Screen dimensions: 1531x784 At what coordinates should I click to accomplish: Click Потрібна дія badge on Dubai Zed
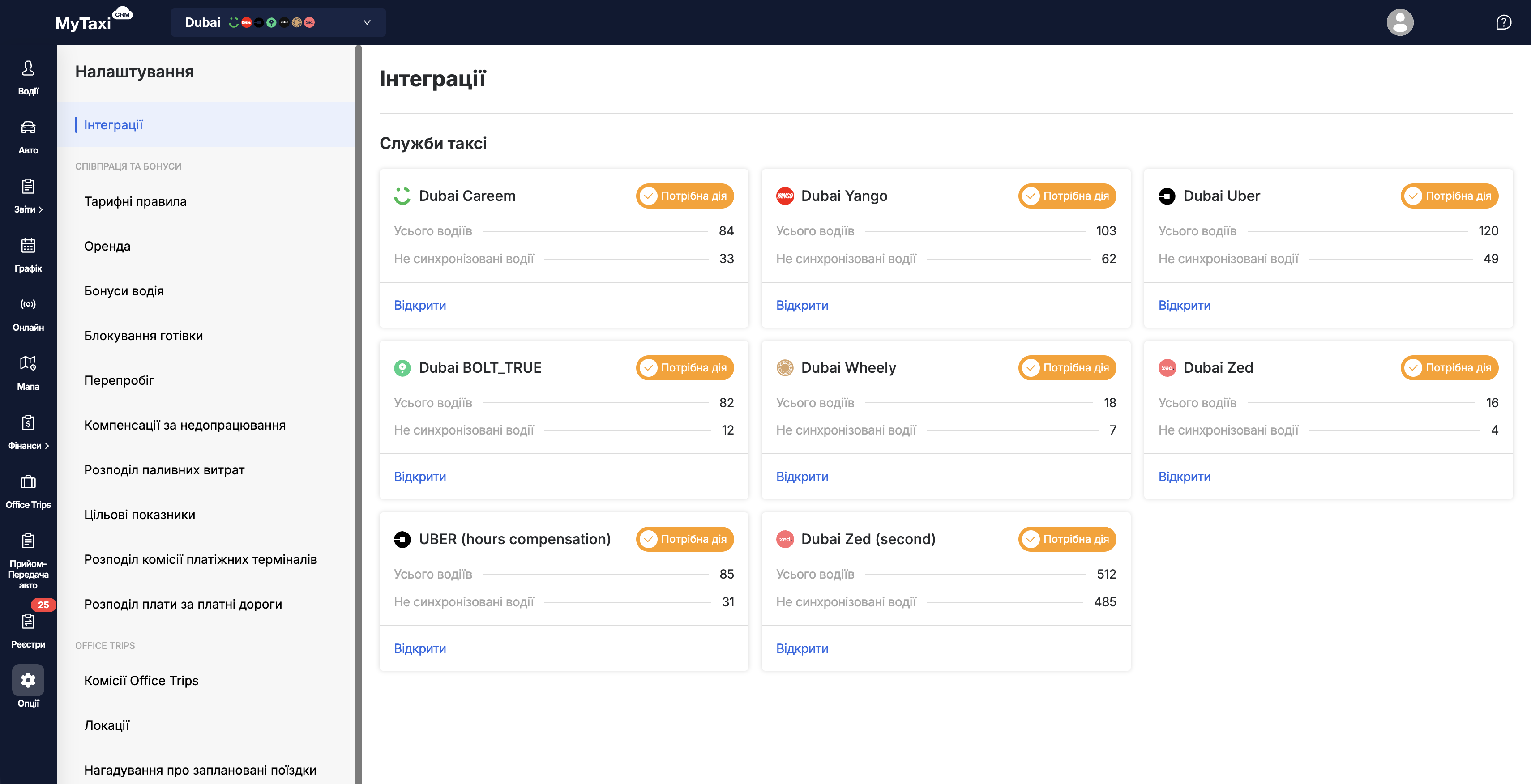click(x=1449, y=368)
